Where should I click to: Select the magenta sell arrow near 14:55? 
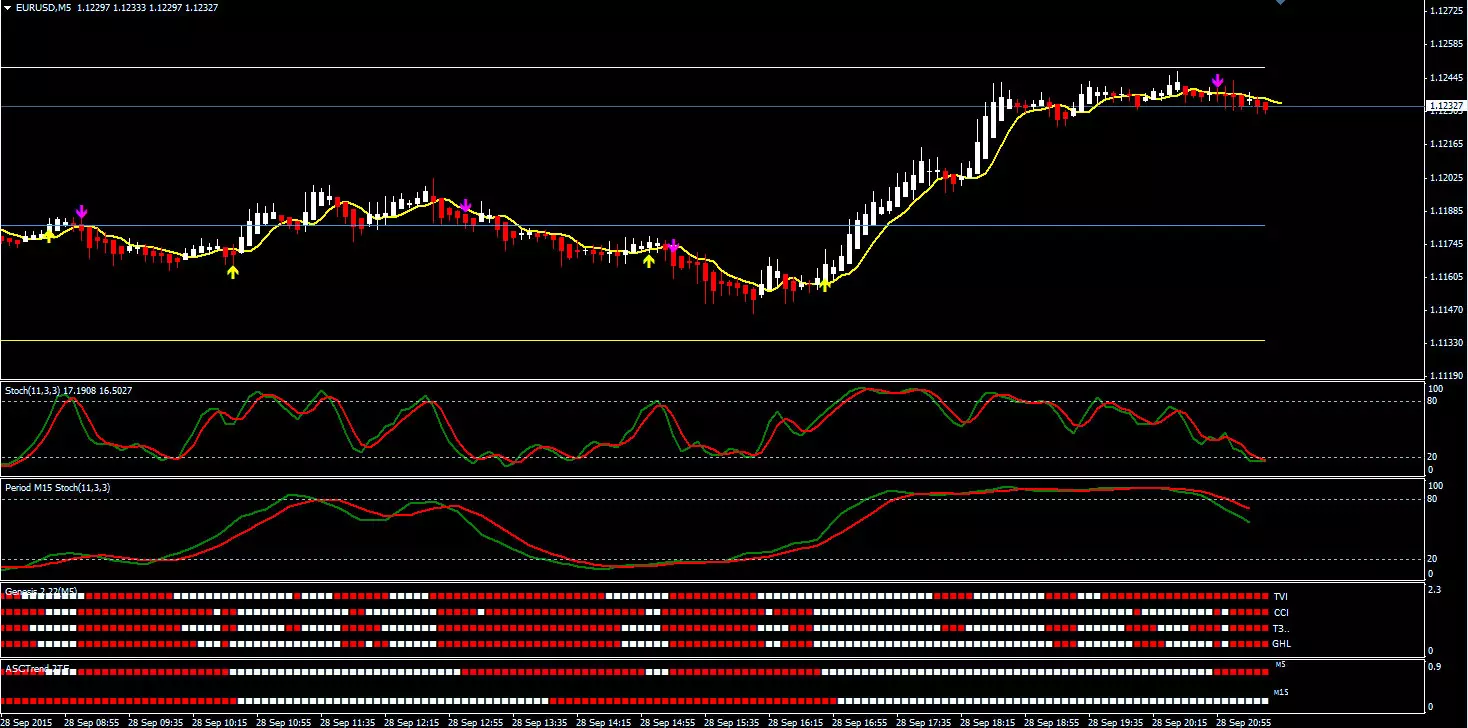point(673,245)
